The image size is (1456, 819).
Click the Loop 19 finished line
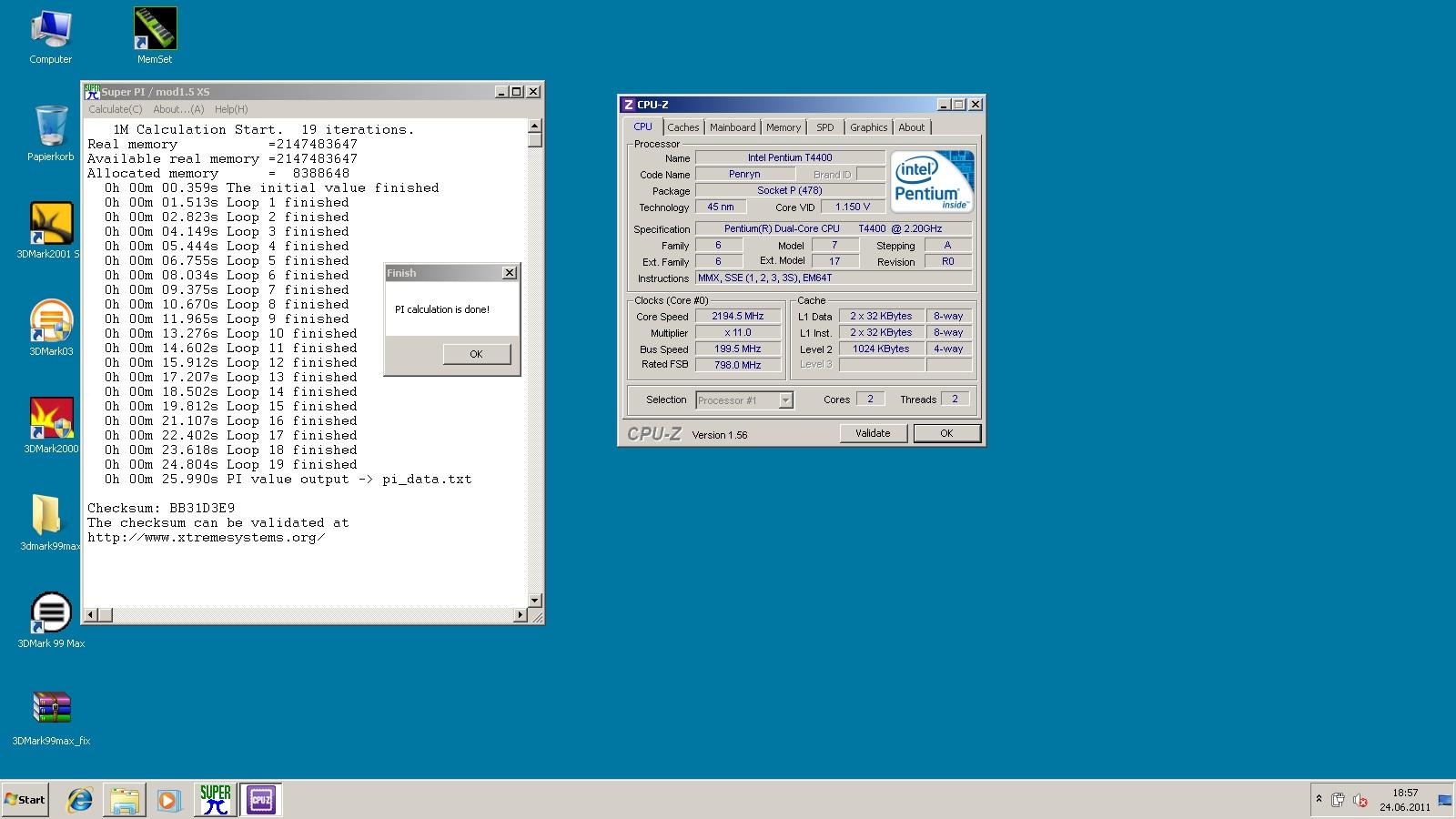(230, 464)
